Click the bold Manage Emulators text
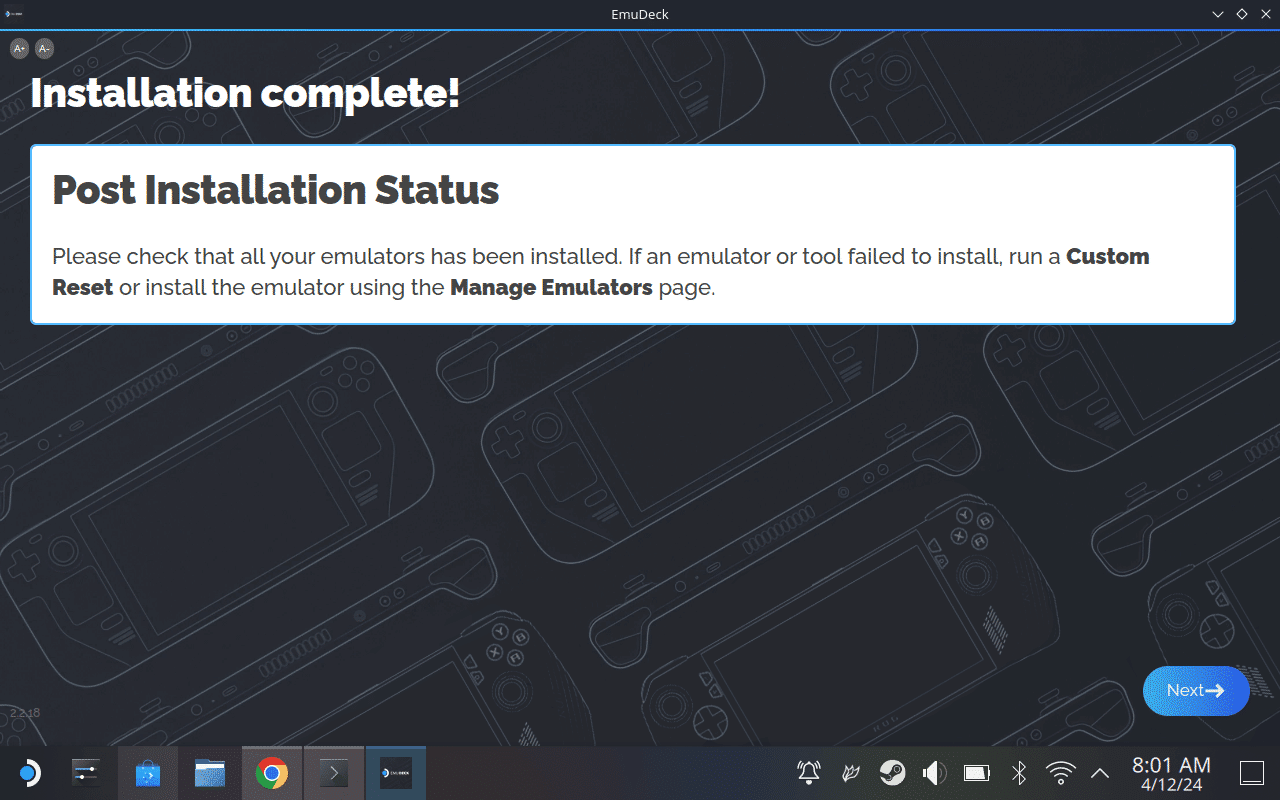The image size is (1280, 800). [551, 288]
